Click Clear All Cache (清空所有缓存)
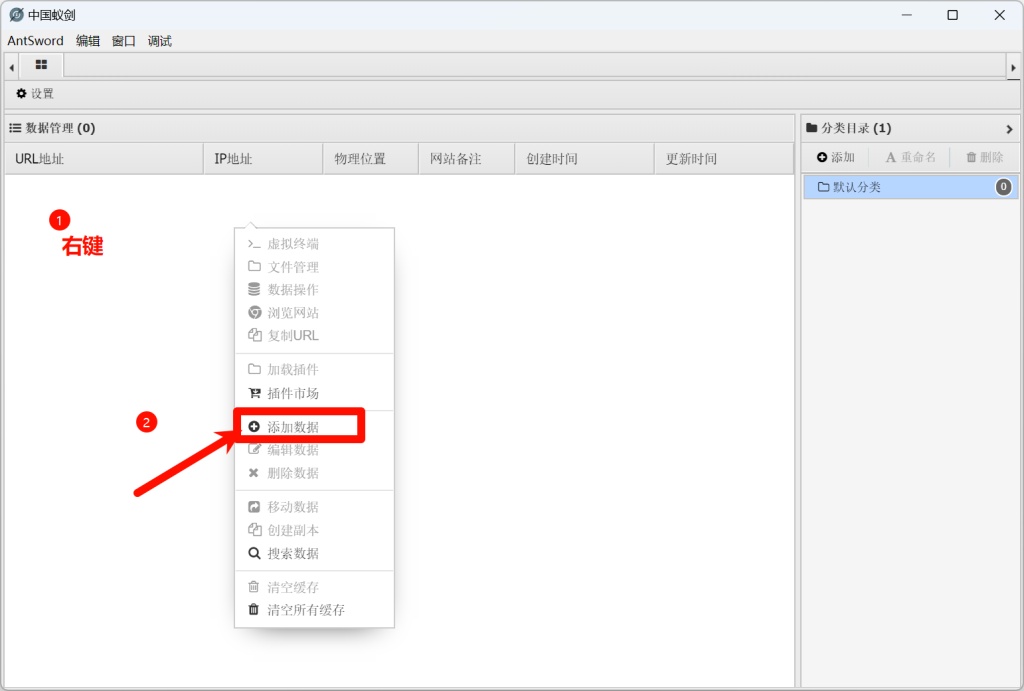This screenshot has width=1024, height=691. point(305,609)
